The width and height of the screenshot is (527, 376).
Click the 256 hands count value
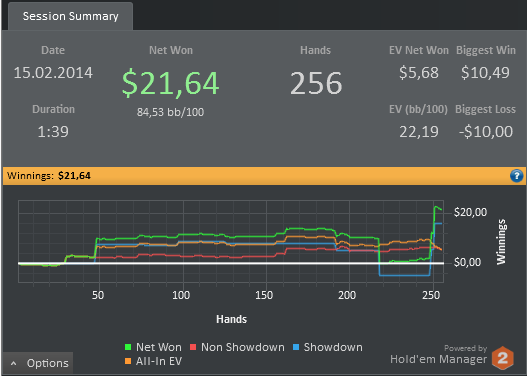pyautogui.click(x=316, y=83)
